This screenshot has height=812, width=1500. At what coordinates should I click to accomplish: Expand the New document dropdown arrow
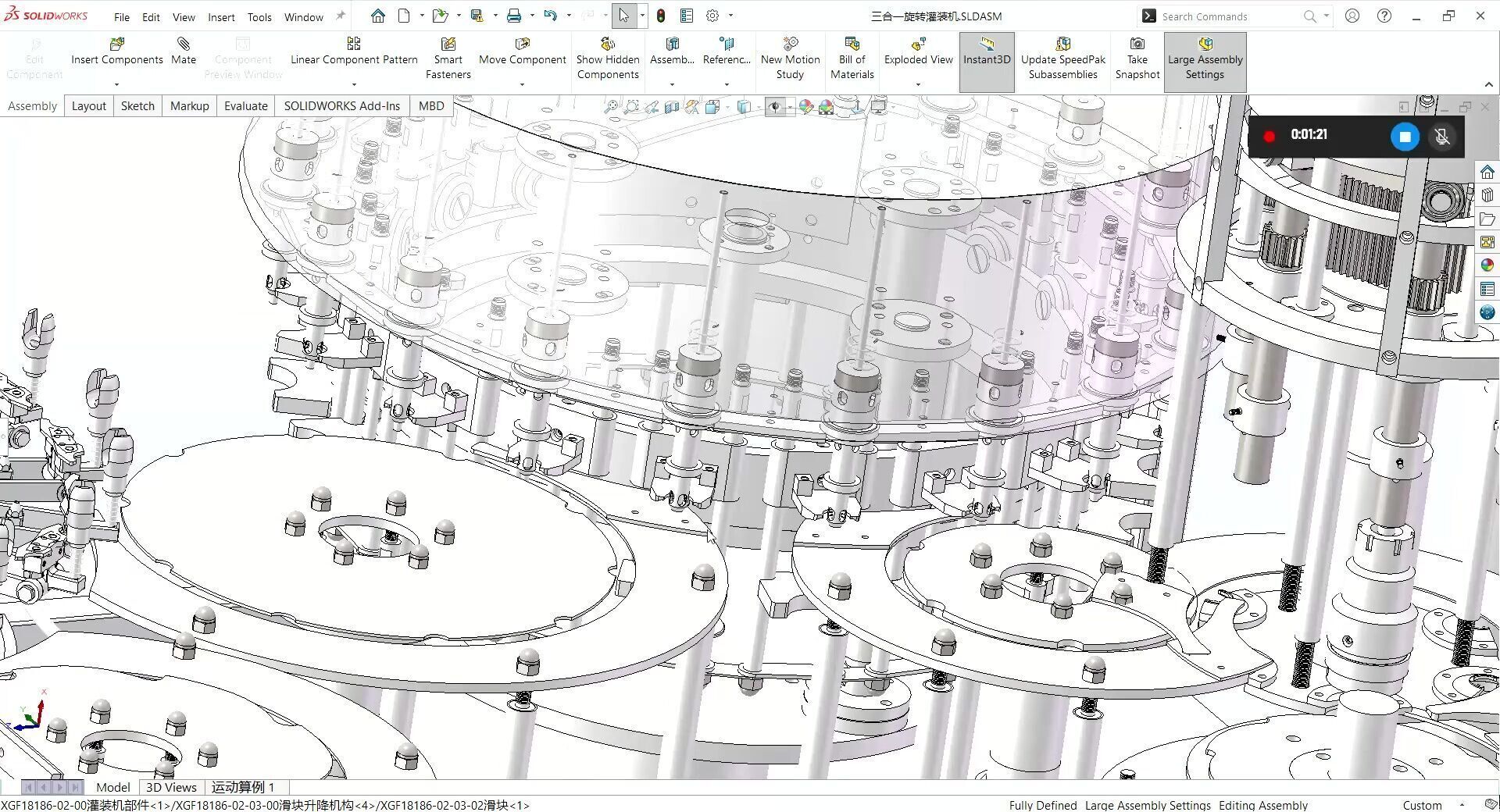[422, 16]
